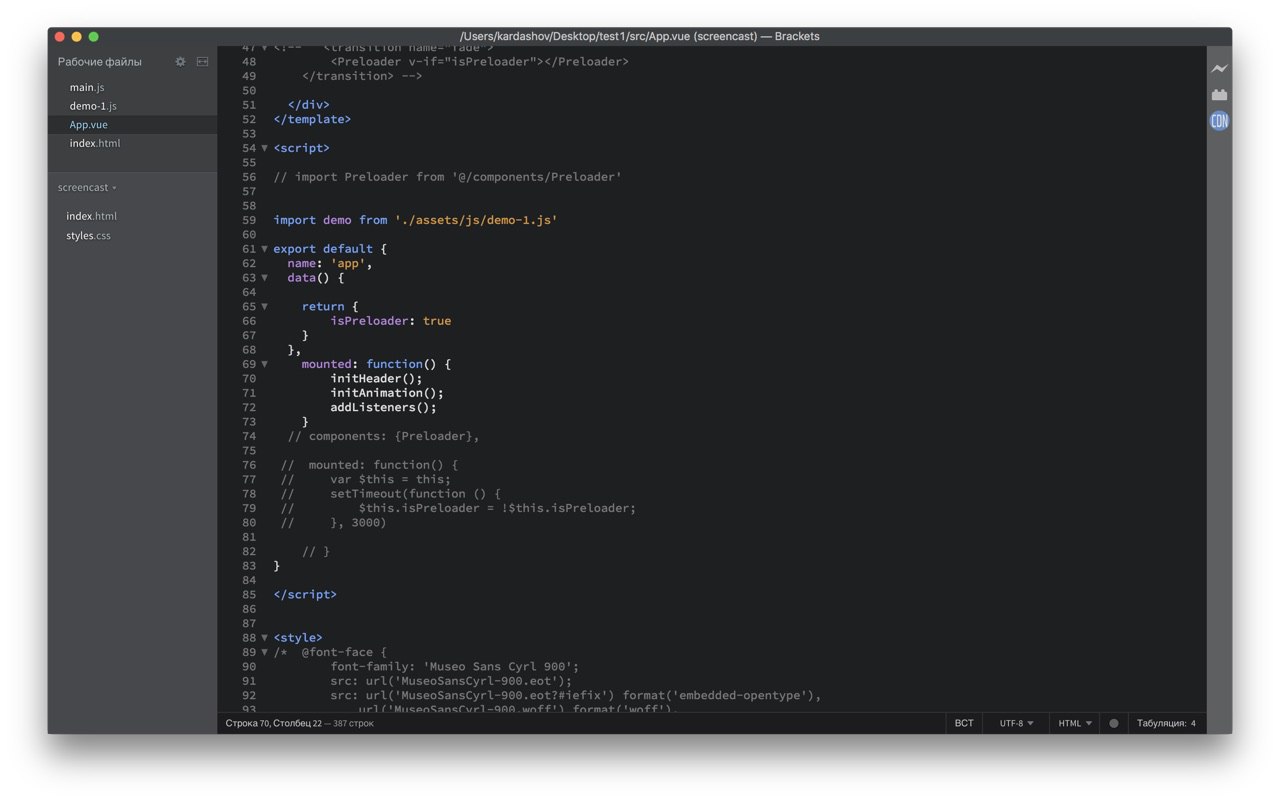Click the font-family: 'Museo Sans Cyrl 900' line
1280x802 pixels.
pos(455,667)
